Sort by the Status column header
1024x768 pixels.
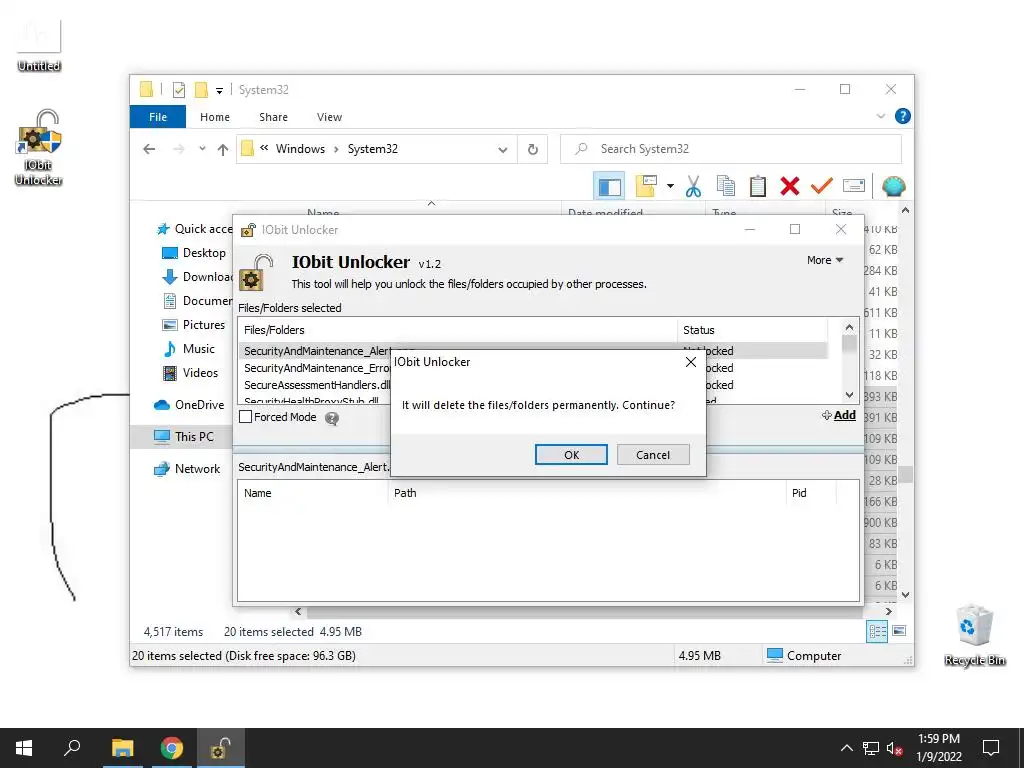point(751,330)
